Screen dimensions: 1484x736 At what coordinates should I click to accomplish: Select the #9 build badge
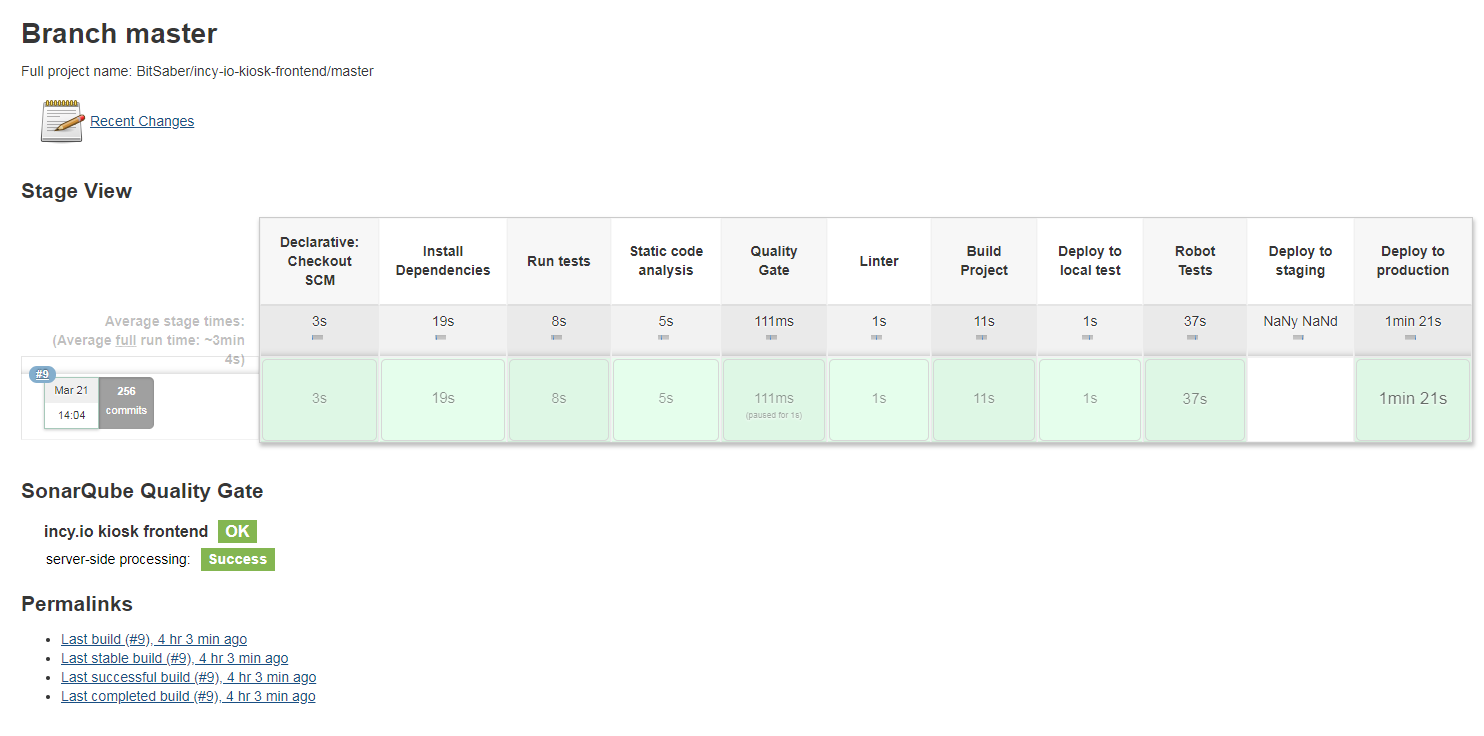[x=42, y=375]
